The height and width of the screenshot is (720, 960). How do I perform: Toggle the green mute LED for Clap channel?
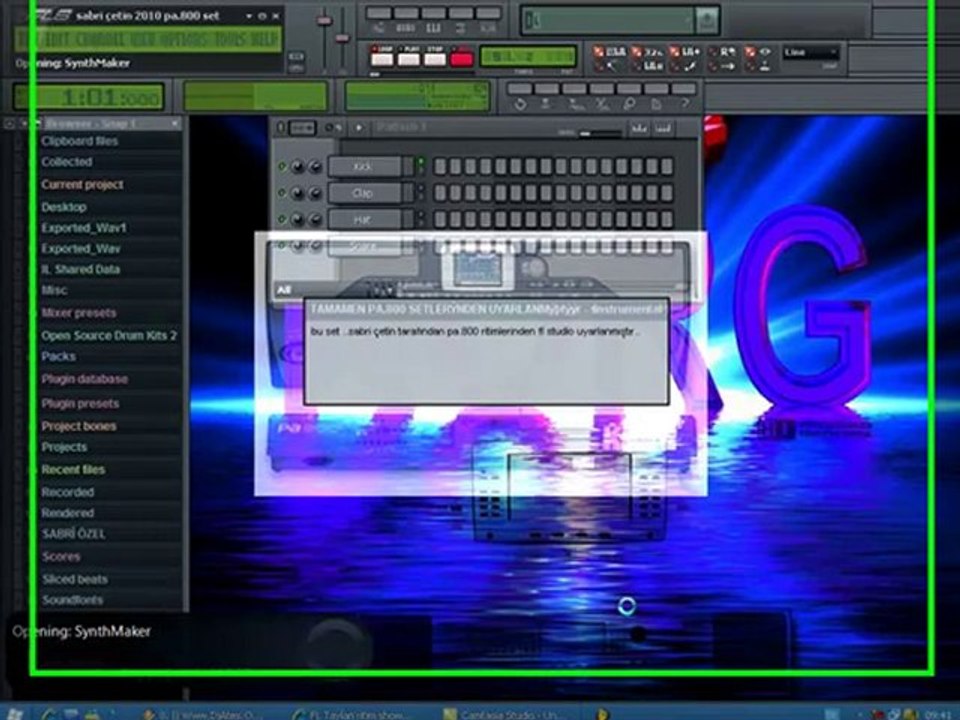click(282, 193)
